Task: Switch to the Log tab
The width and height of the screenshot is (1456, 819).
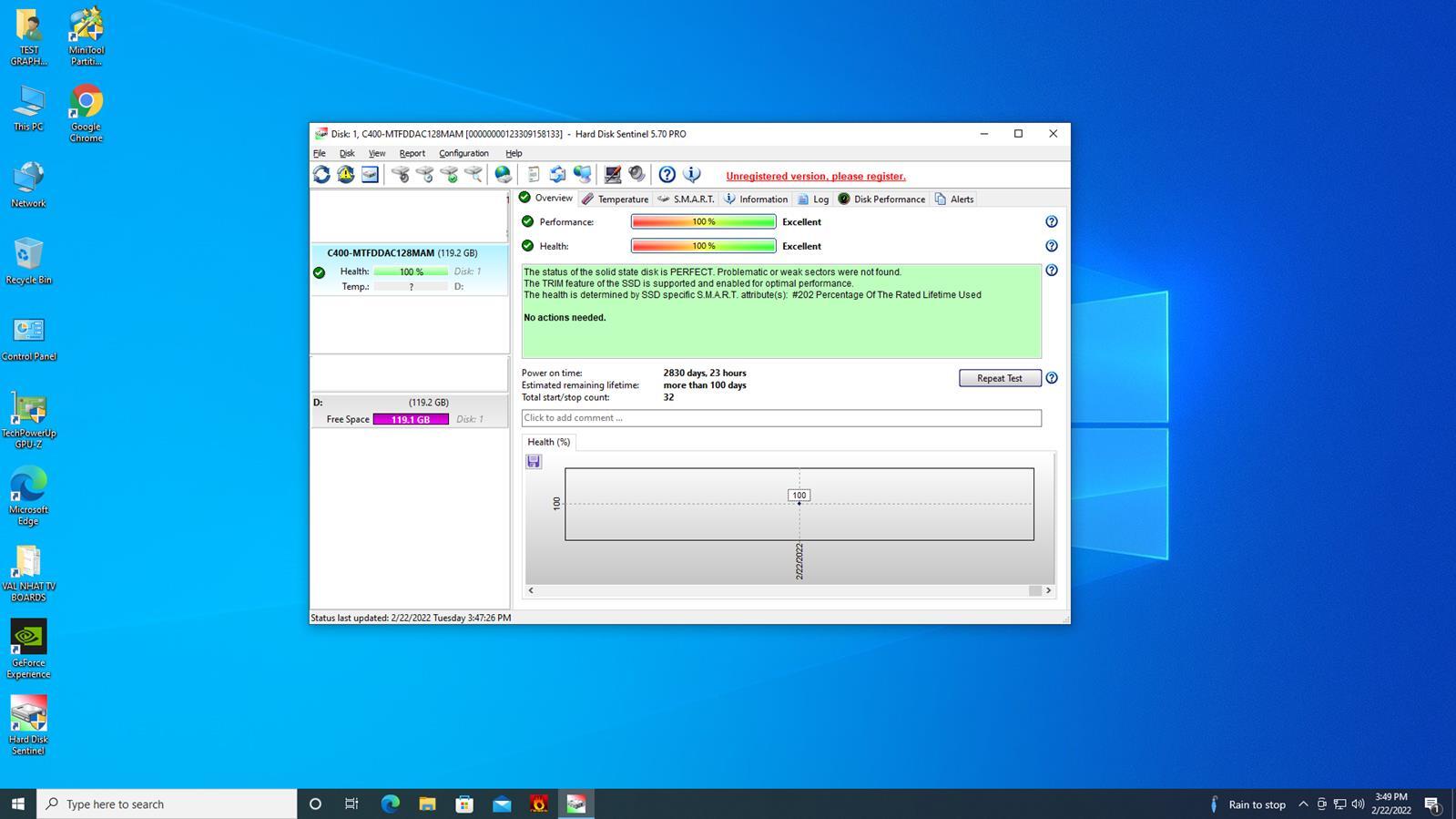Action: tap(813, 199)
